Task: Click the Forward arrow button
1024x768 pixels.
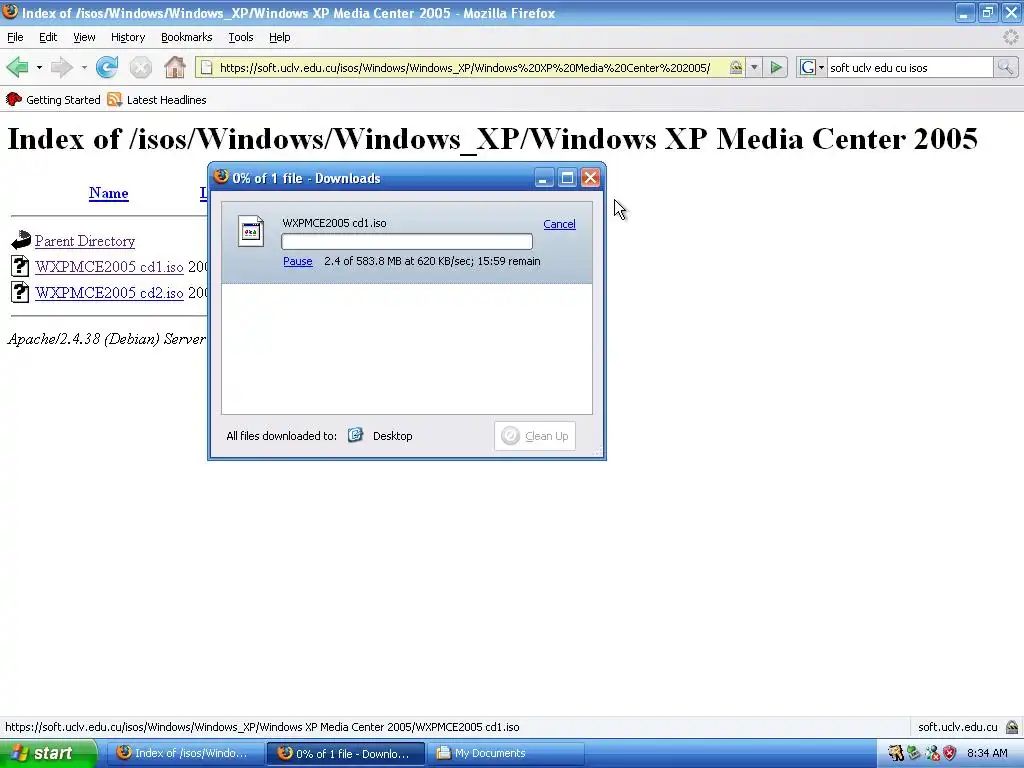Action: pos(61,67)
